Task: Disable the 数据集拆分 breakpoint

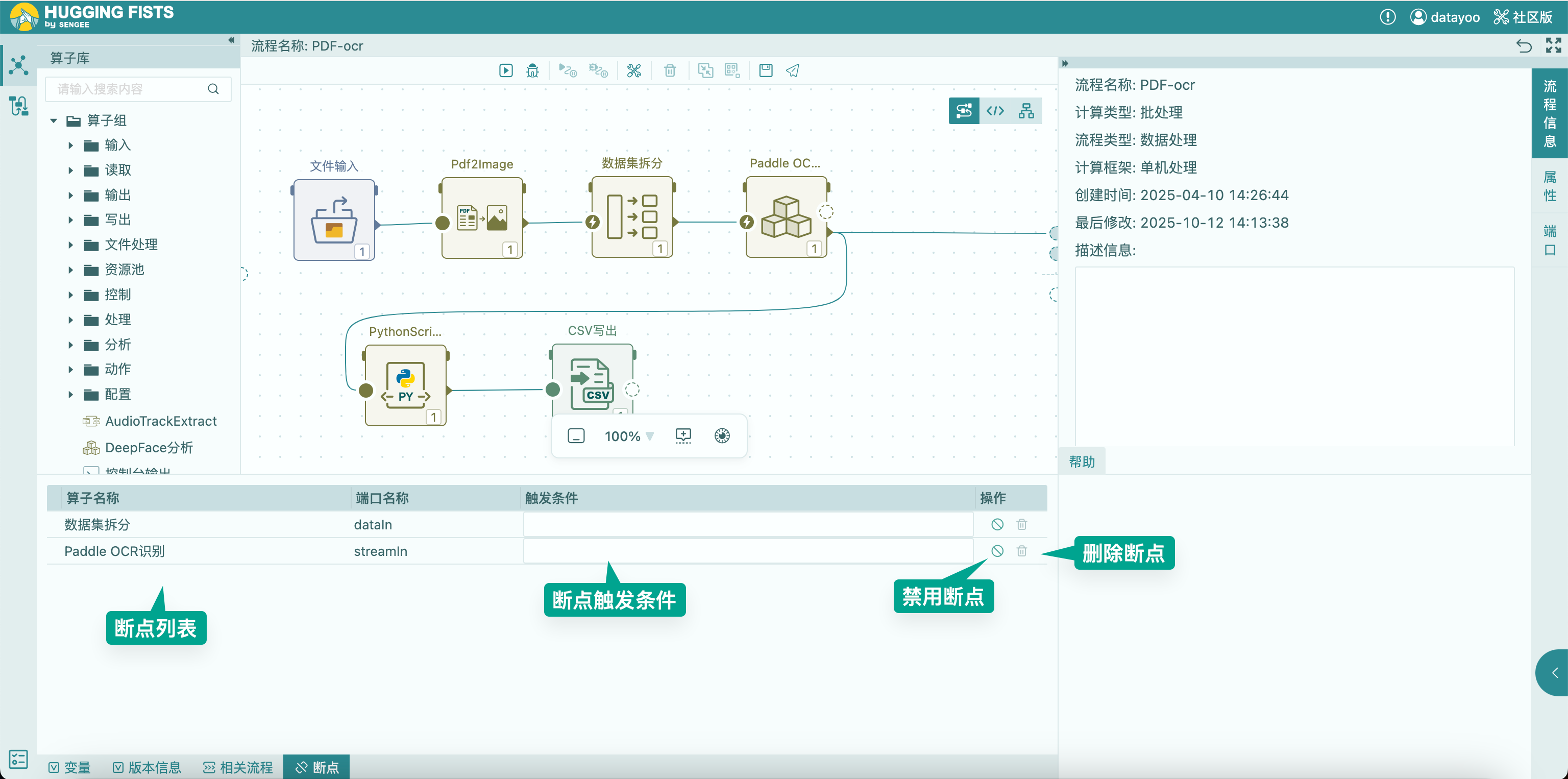Action: pyautogui.click(x=997, y=524)
